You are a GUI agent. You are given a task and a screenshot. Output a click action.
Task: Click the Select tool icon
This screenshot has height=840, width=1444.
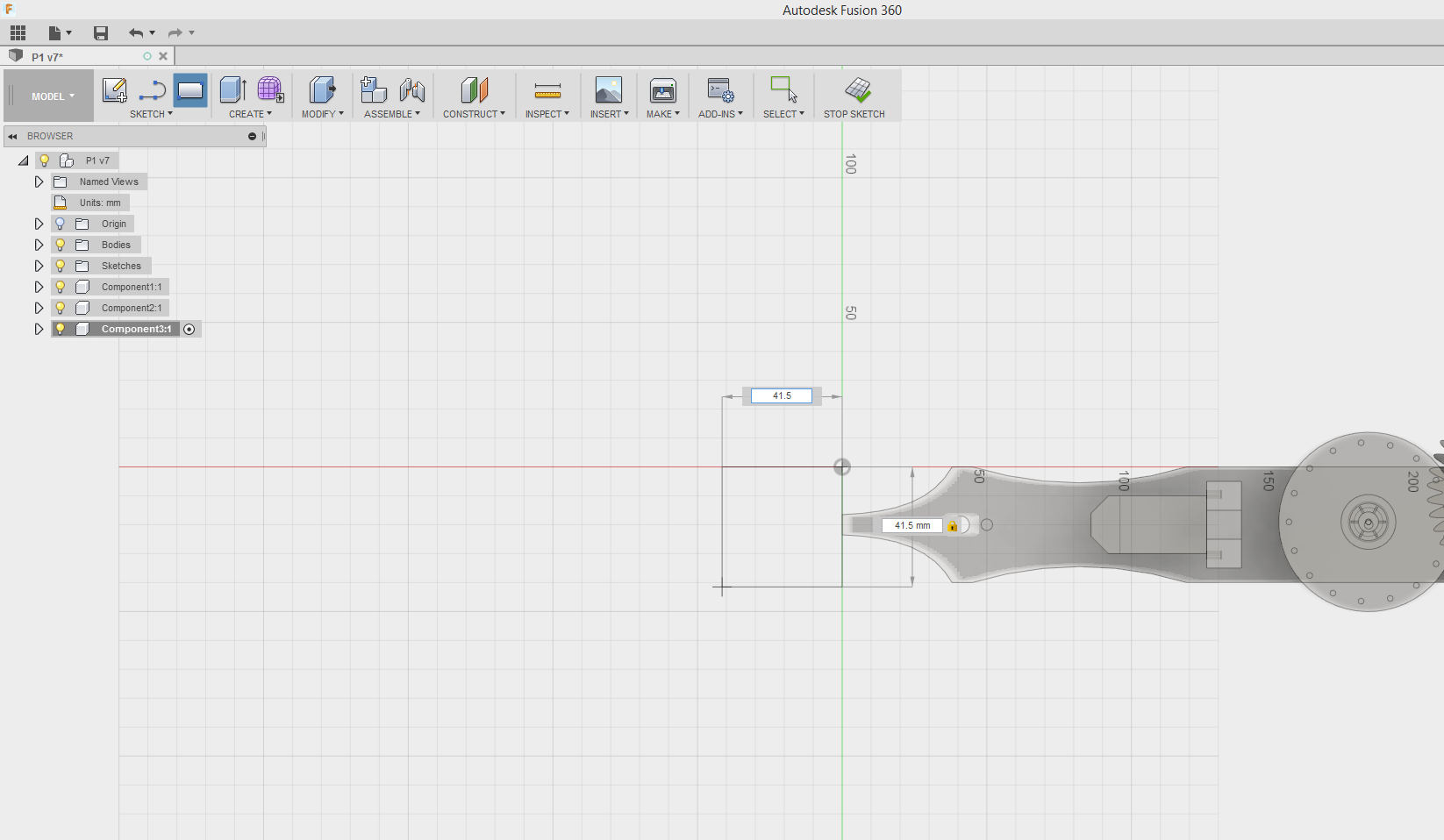coord(783,89)
